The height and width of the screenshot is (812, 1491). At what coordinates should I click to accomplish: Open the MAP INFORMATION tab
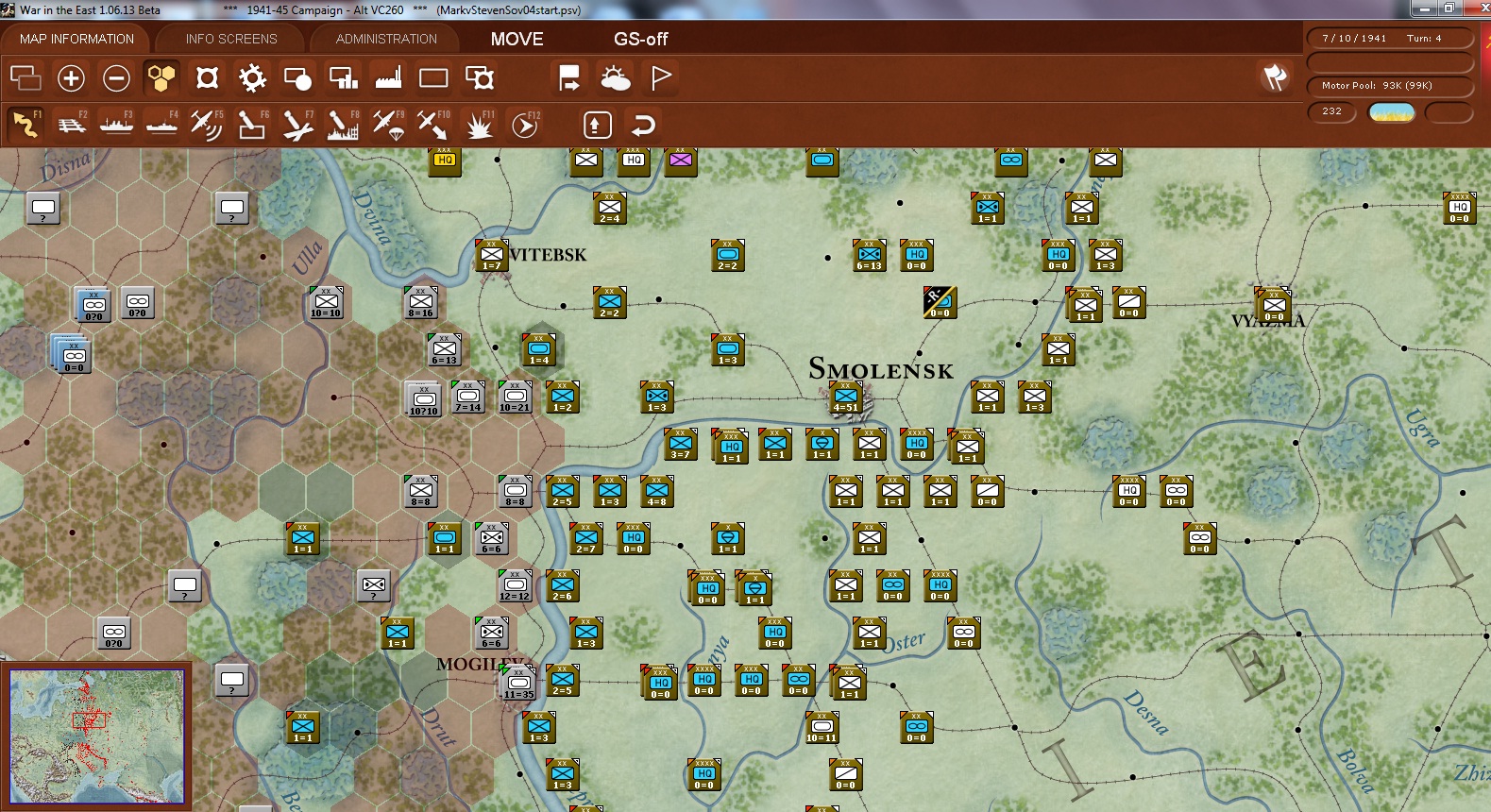click(x=76, y=39)
